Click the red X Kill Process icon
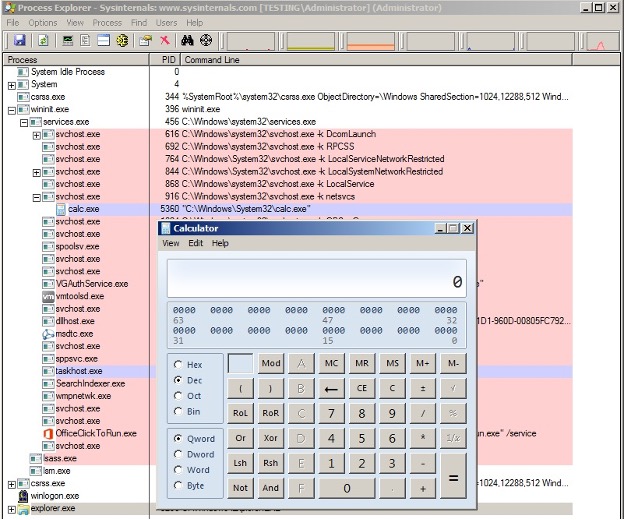 point(165,40)
